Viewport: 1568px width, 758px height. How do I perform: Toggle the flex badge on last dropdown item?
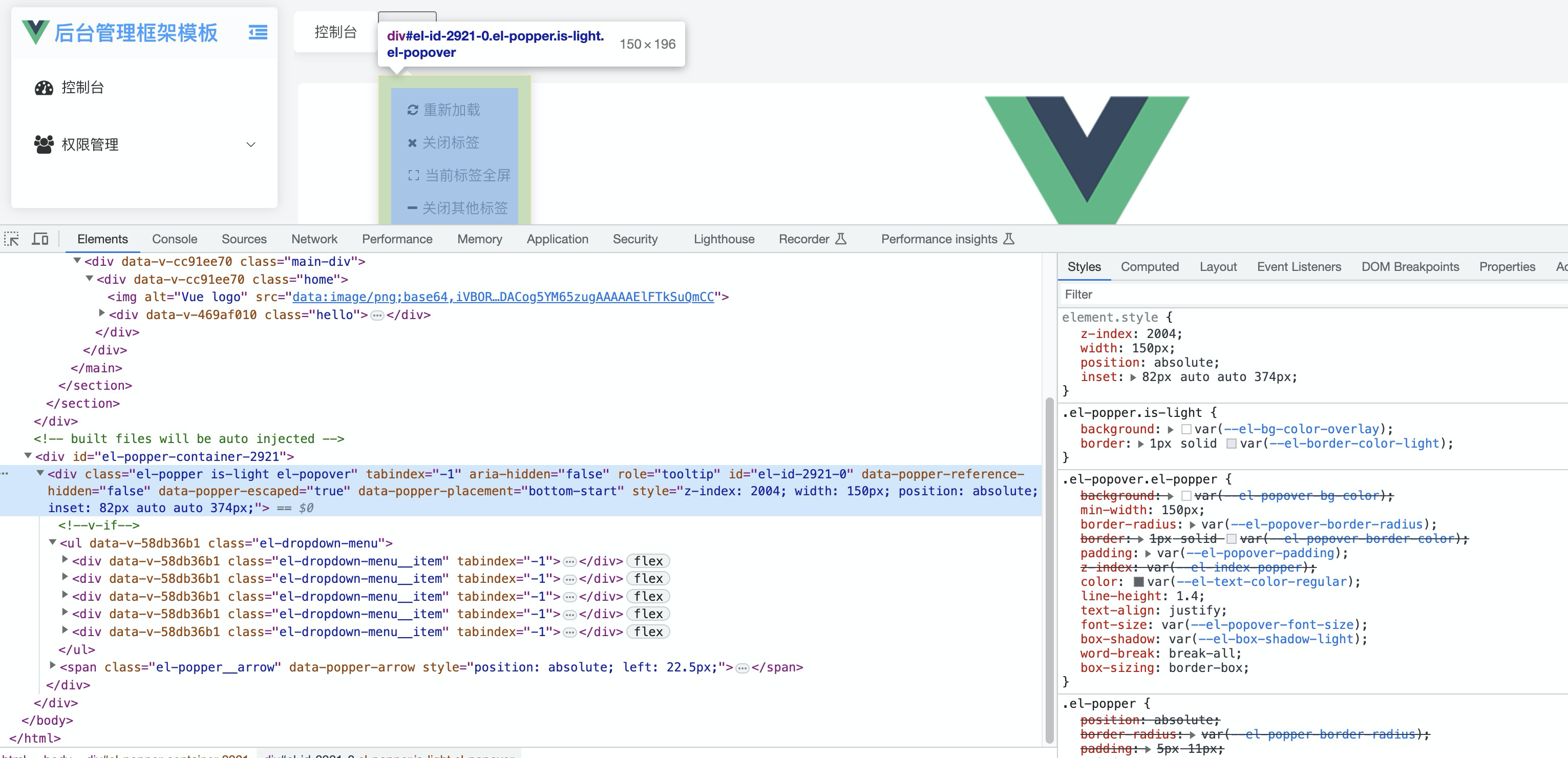[648, 632]
